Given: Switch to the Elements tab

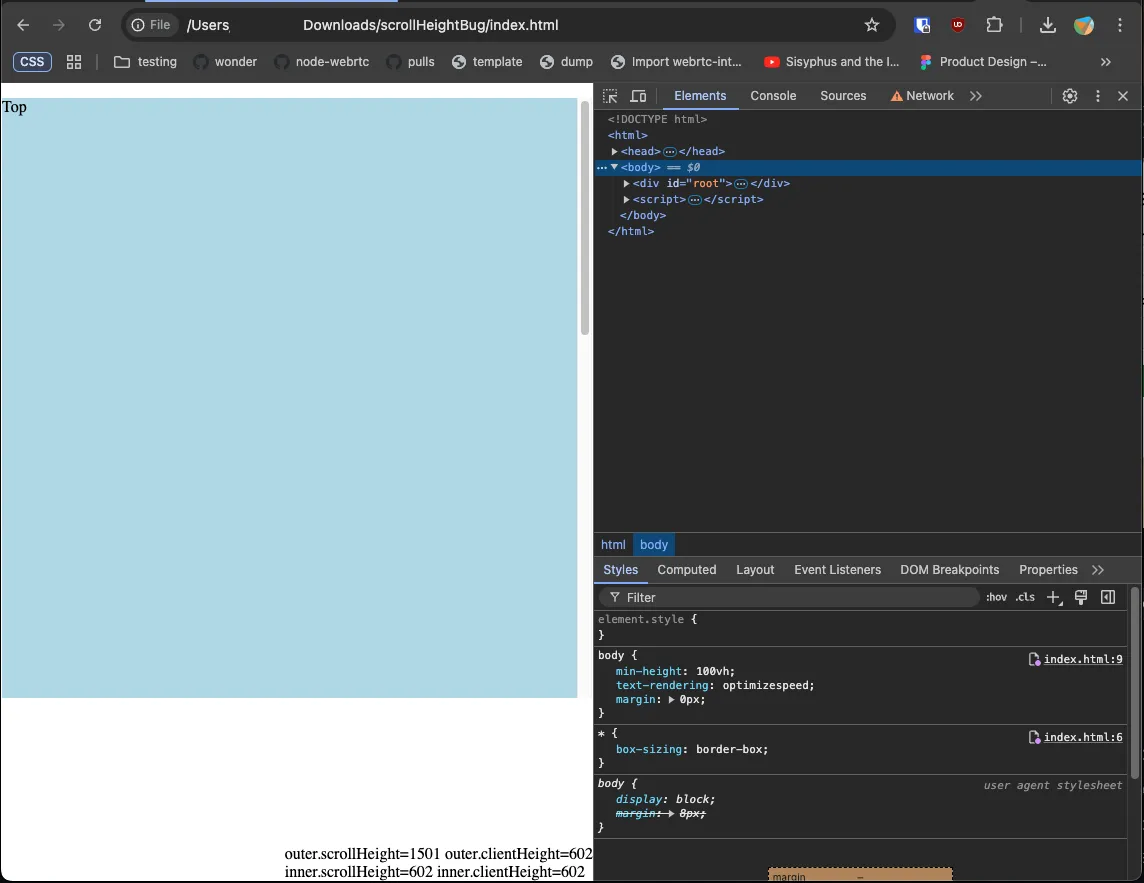Looking at the screenshot, I should [700, 96].
